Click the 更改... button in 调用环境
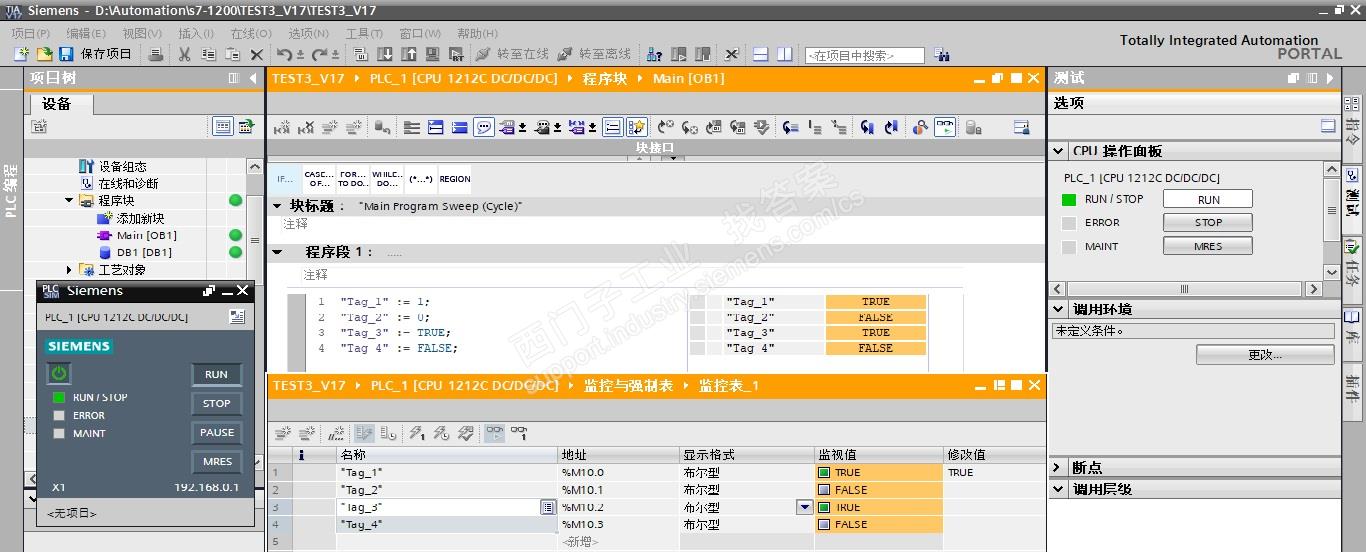Image resolution: width=1366 pixels, height=552 pixels. click(1265, 355)
